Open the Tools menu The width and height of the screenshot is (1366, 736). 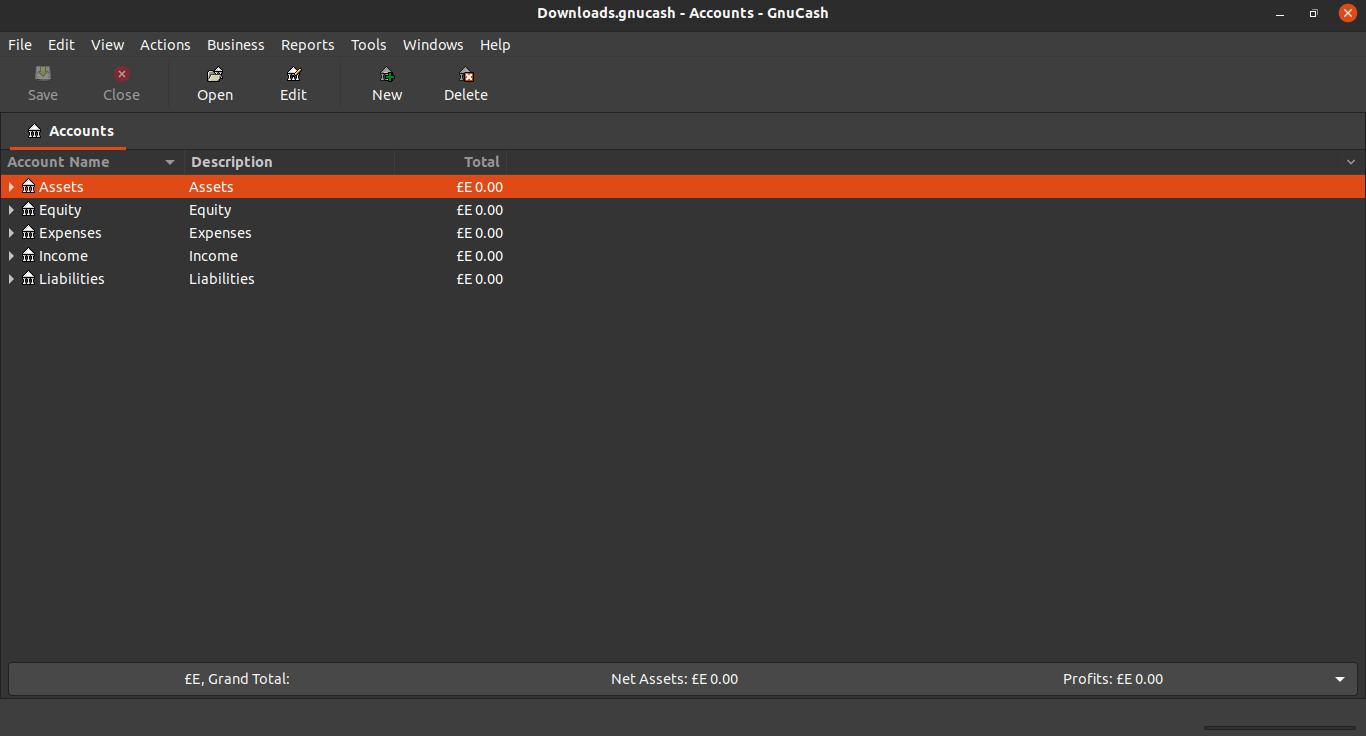(x=369, y=45)
